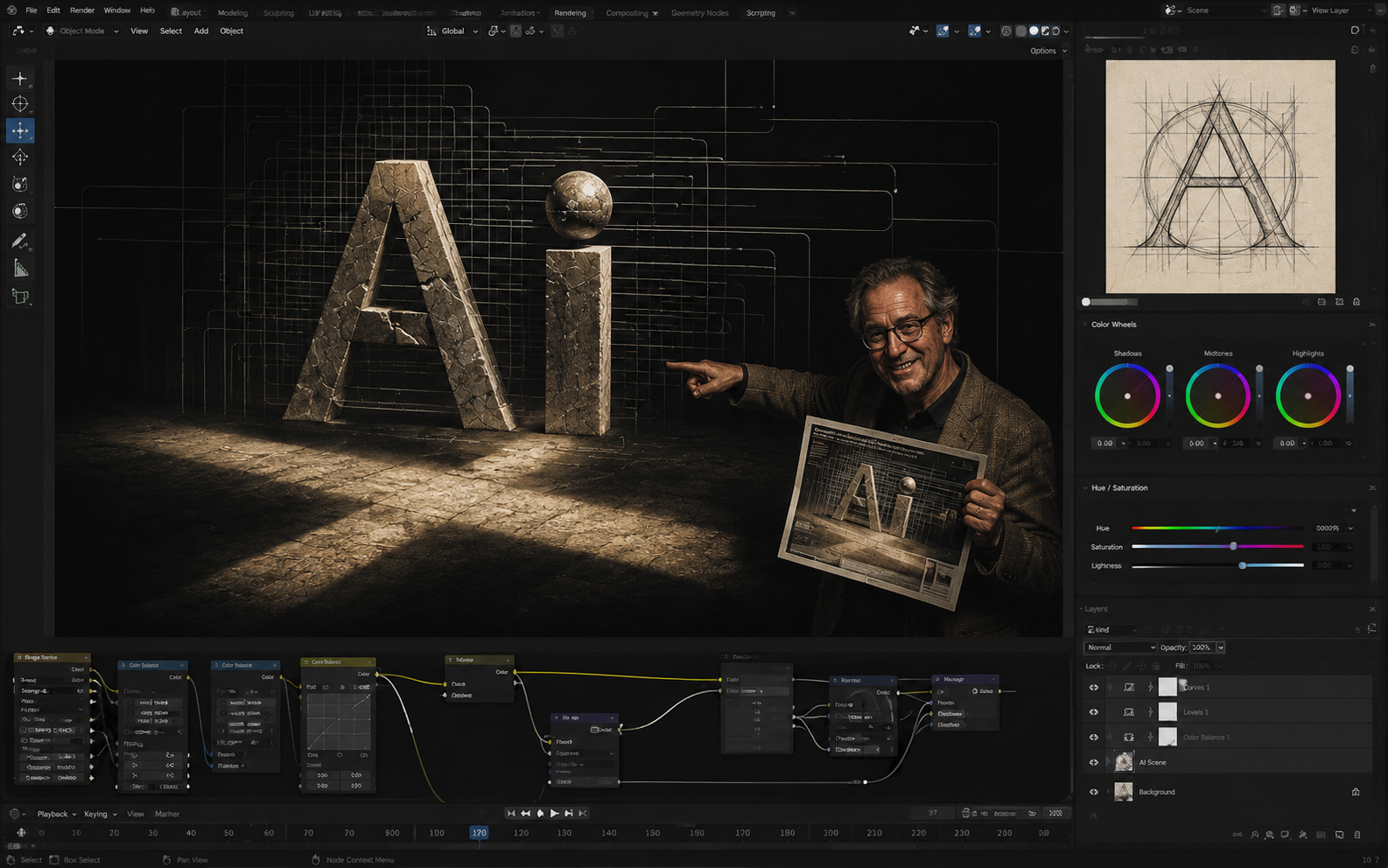This screenshot has width=1388, height=868.
Task: Toggle the gizmo visibility button
Action: (x=943, y=31)
